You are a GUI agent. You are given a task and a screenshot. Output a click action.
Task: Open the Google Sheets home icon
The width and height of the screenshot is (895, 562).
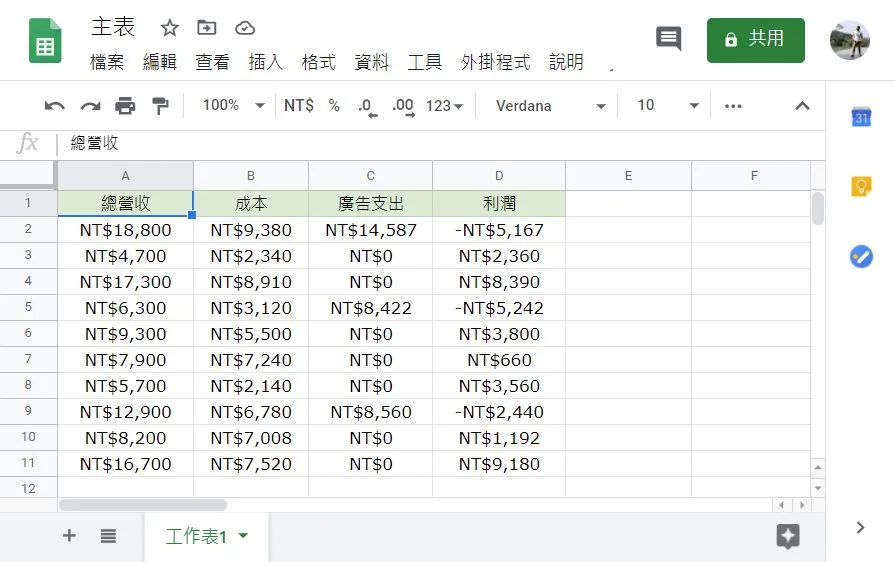click(x=45, y=41)
